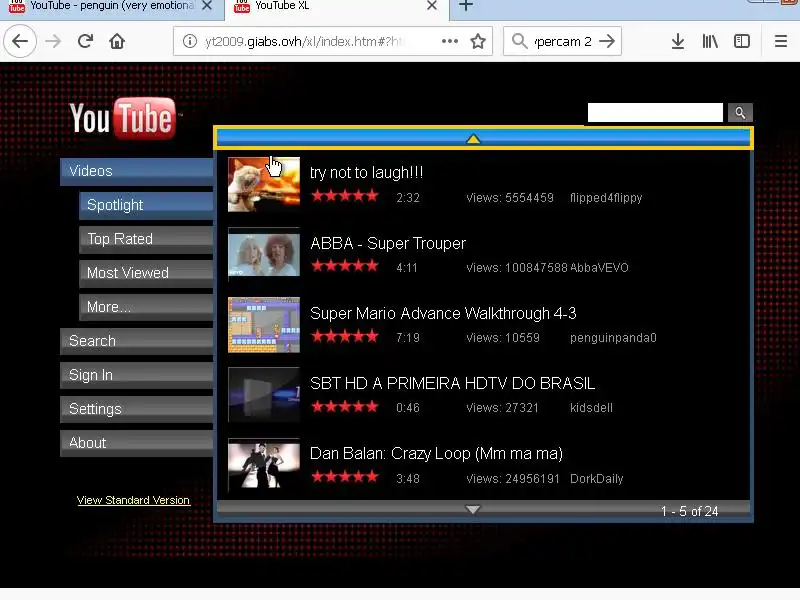Expand the More... video categories
Screen dimensions: 800x600
pyautogui.click(x=146, y=307)
